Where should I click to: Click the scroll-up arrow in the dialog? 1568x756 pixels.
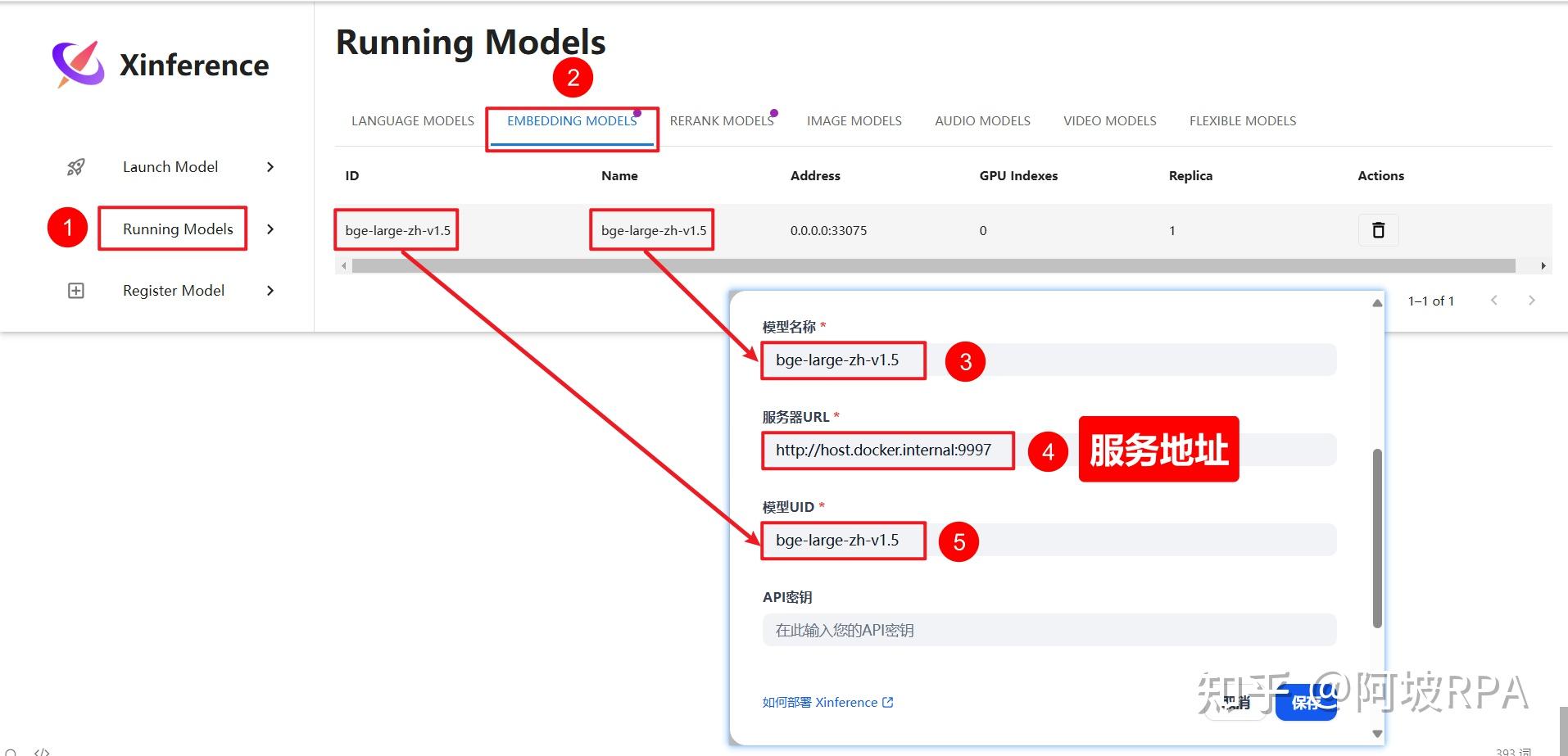pos(1375,303)
